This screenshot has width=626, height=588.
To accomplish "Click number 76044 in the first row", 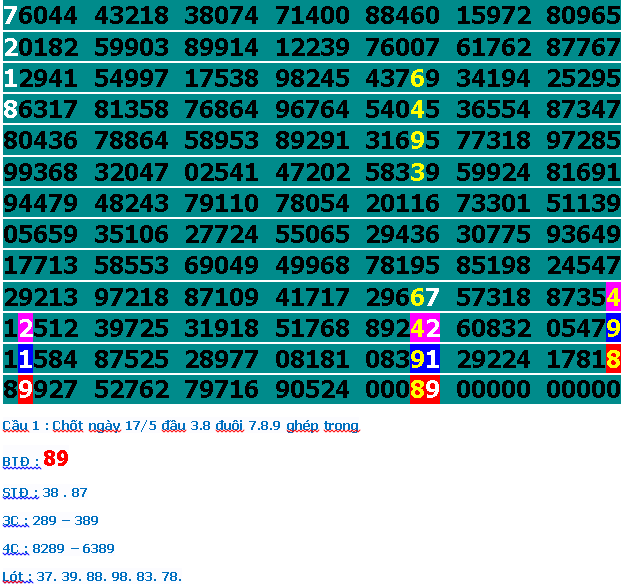I will tap(40, 16).
